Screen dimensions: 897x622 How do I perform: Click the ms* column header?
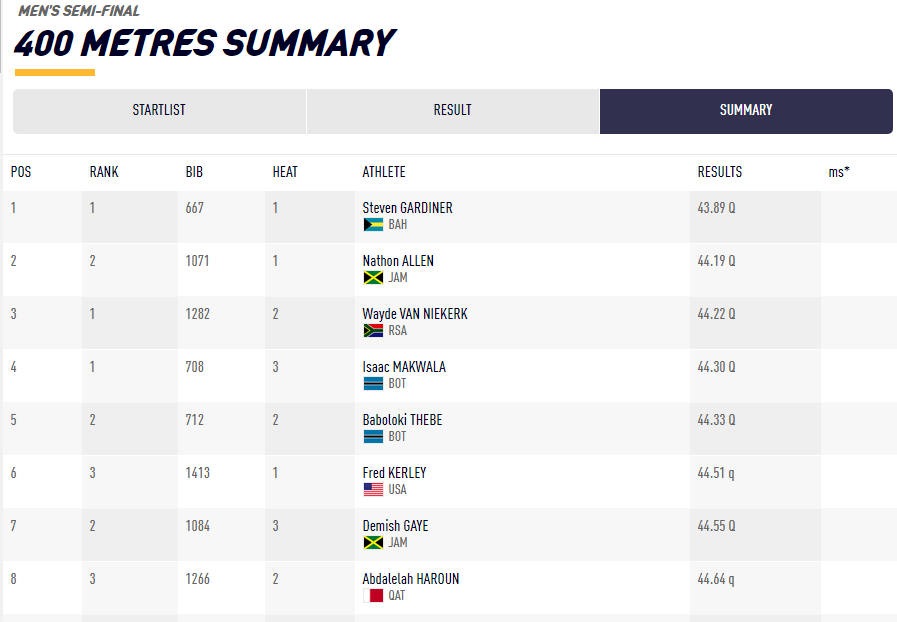[838, 172]
